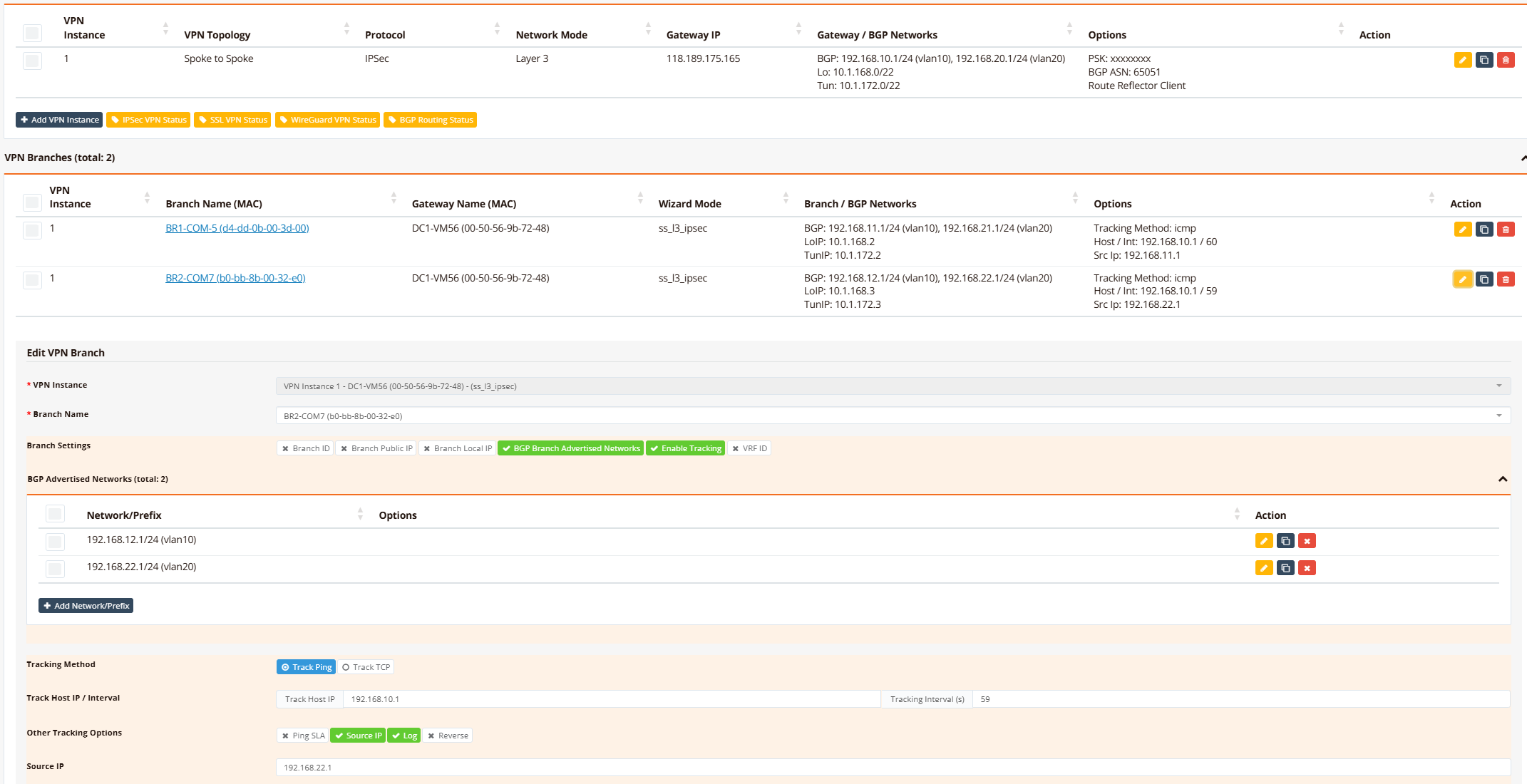Select all VPN branches header checkbox

click(x=32, y=202)
